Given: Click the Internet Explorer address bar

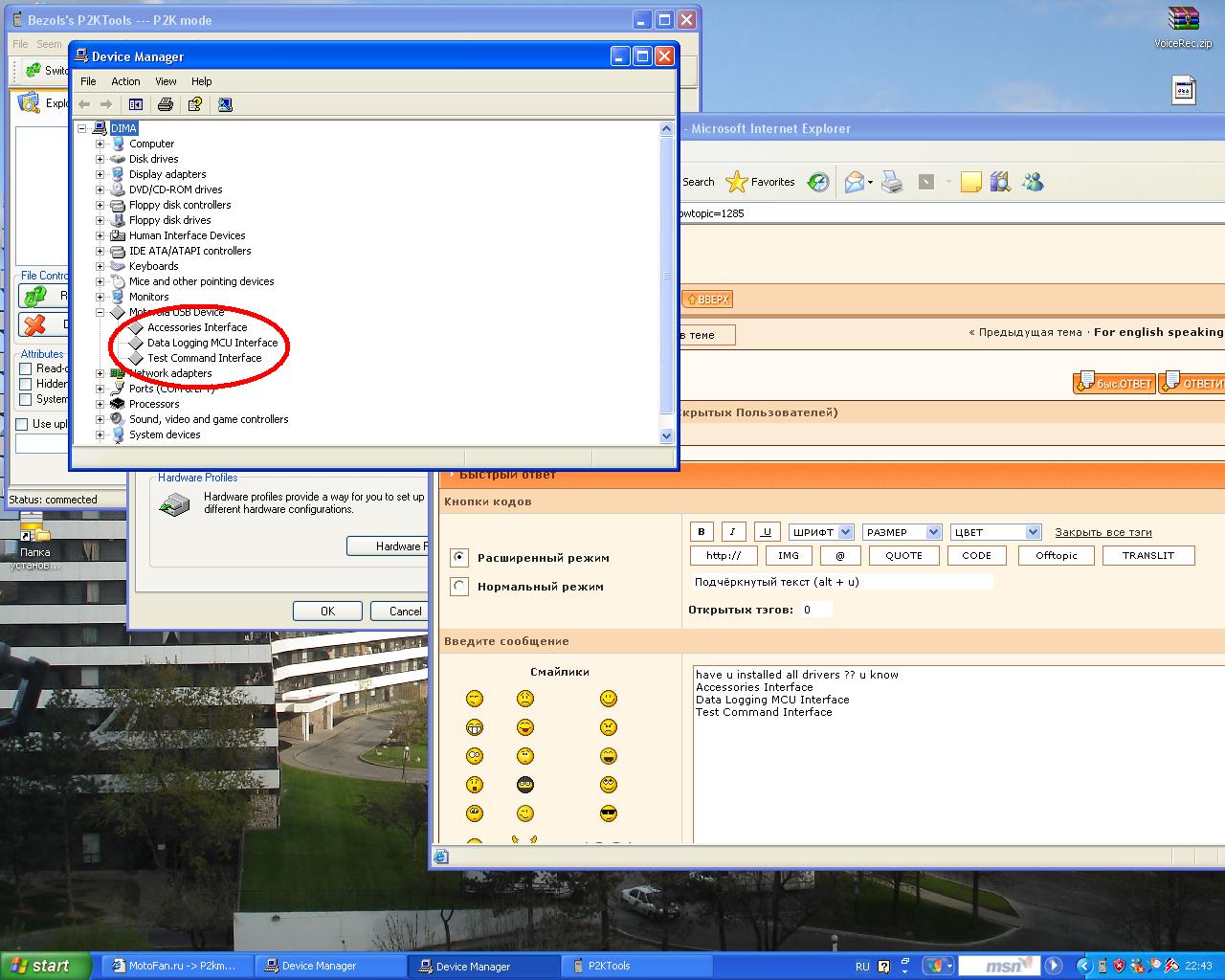Looking at the screenshot, I should pyautogui.click(x=950, y=213).
